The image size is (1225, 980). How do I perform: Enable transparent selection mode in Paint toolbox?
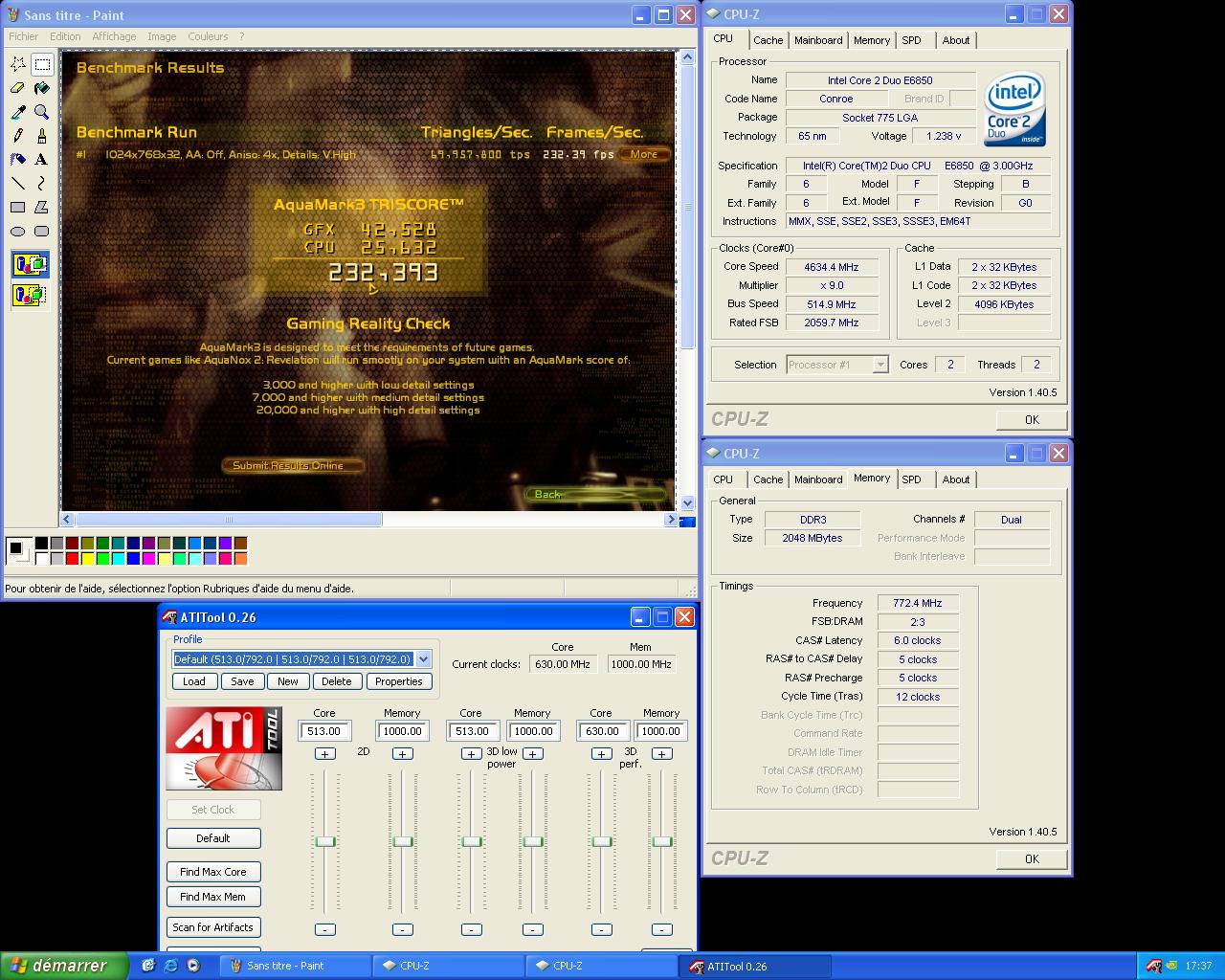[30, 295]
